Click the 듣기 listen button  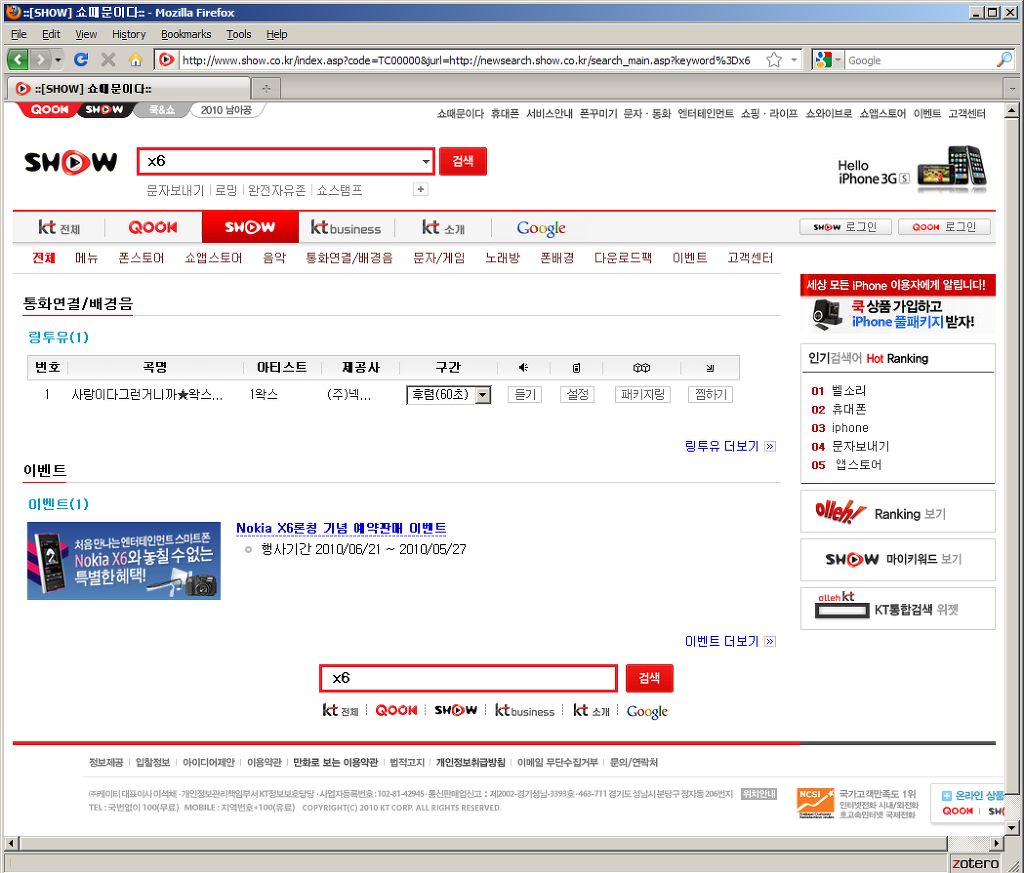click(x=525, y=394)
